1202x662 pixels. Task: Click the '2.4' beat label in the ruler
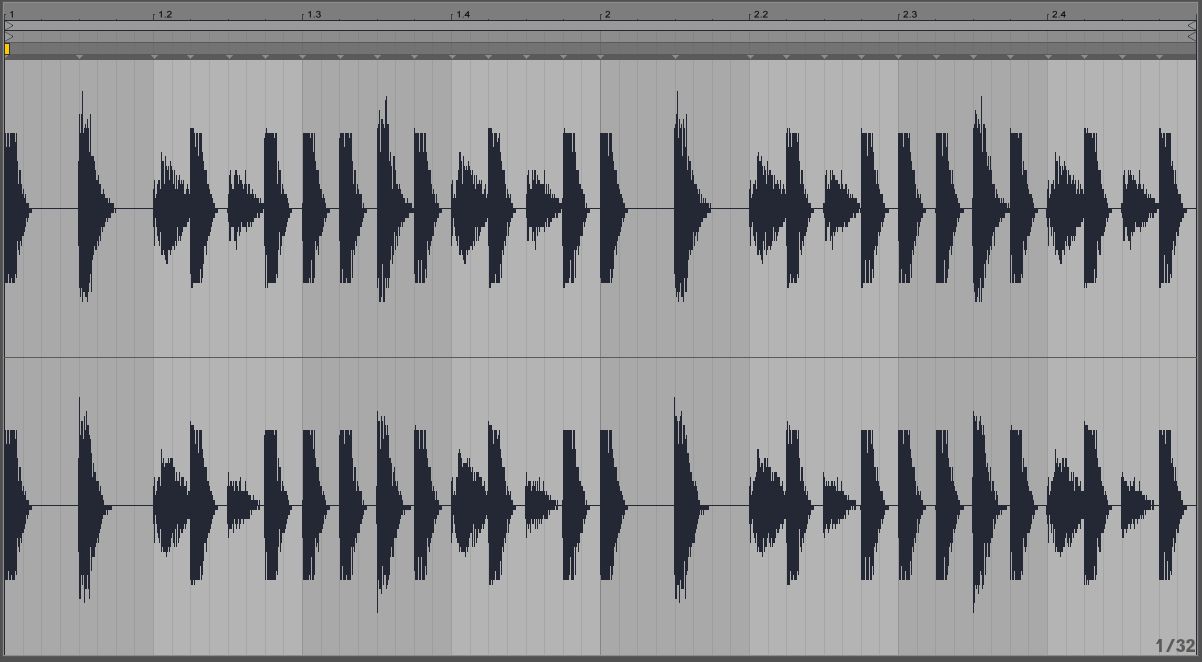[x=1059, y=15]
